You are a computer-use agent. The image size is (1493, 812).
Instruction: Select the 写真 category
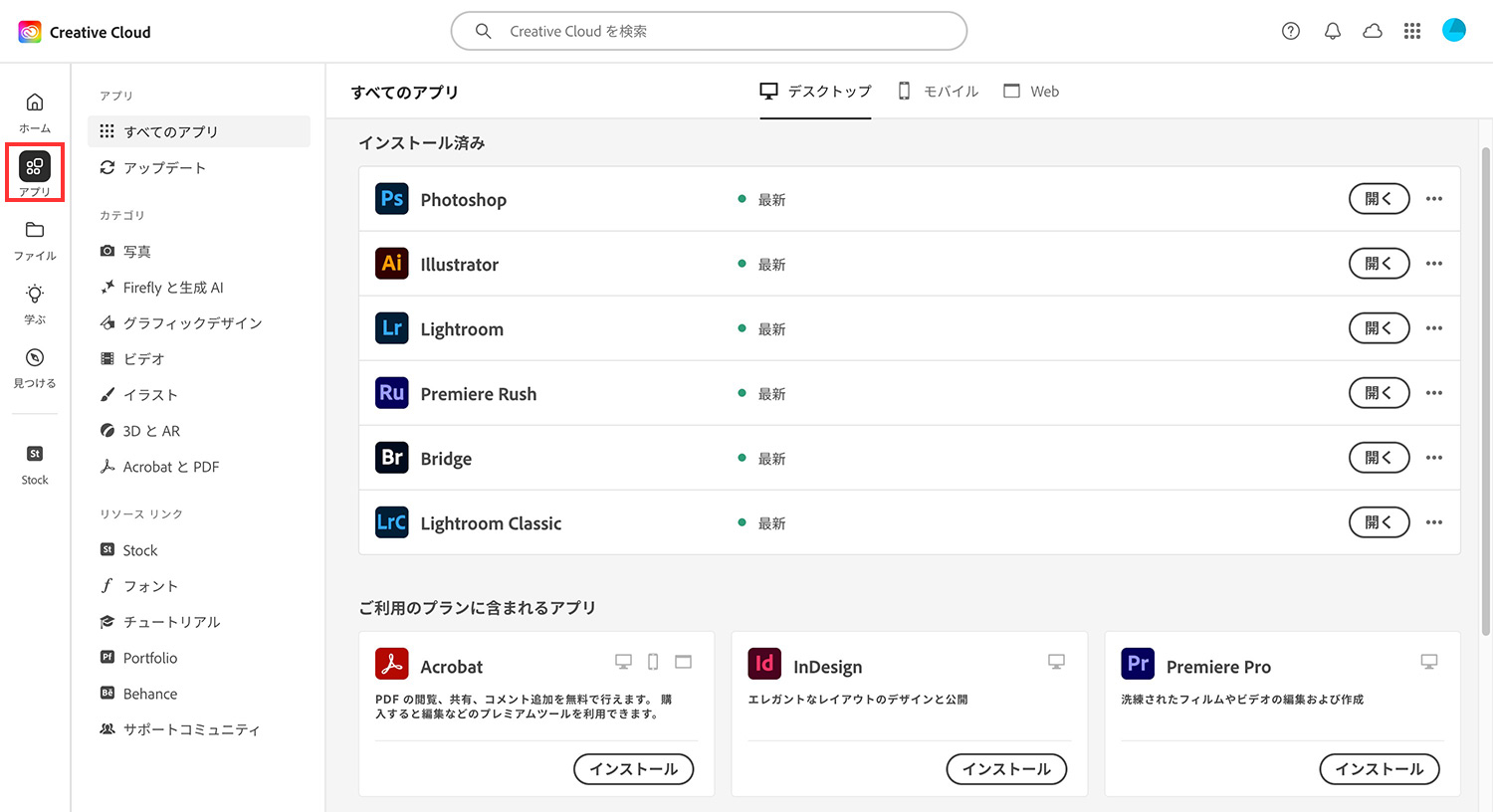click(x=125, y=252)
